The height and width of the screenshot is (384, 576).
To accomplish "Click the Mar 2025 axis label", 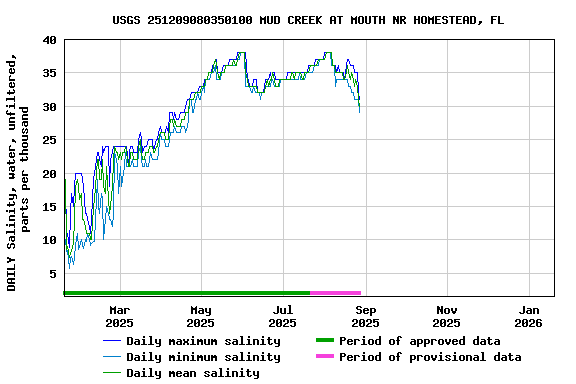I will [x=120, y=317].
